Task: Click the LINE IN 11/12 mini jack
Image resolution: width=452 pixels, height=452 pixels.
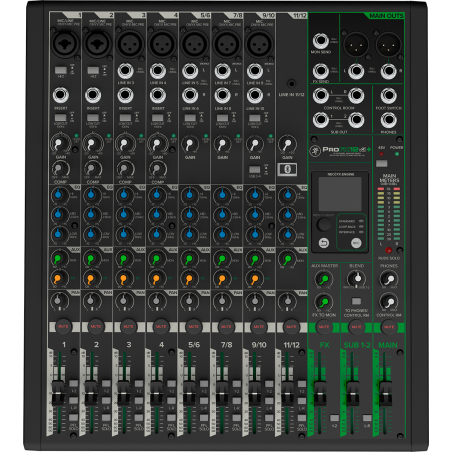Action: tap(291, 83)
